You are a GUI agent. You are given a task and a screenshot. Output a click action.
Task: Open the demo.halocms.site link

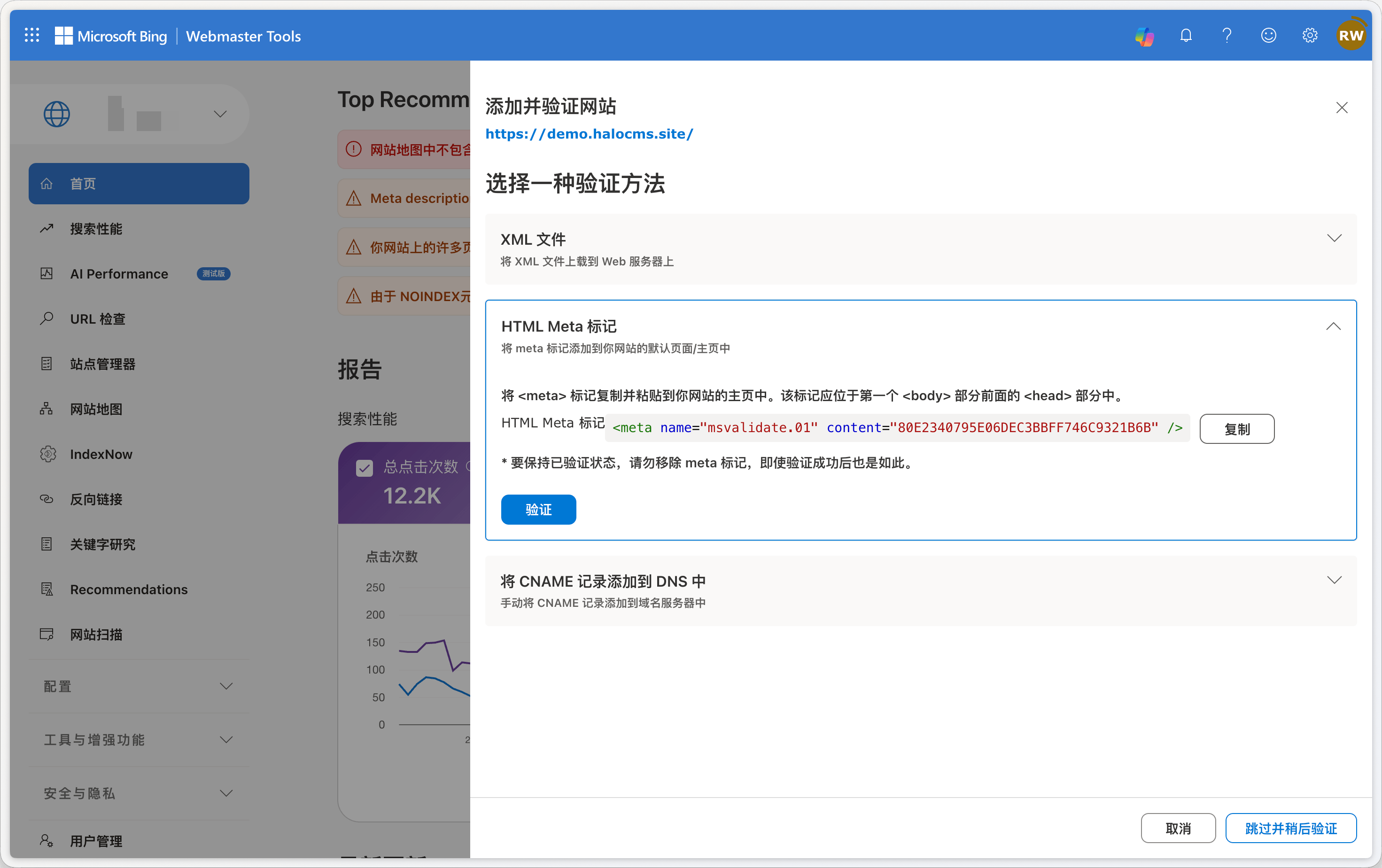pos(590,134)
